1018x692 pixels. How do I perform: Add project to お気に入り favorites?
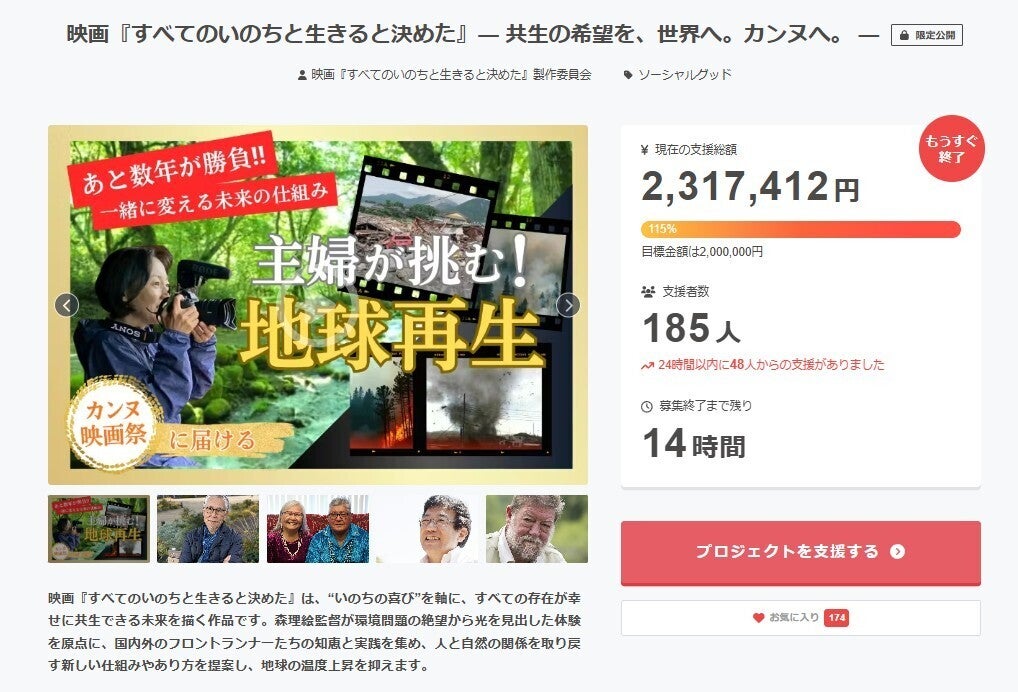click(x=801, y=617)
